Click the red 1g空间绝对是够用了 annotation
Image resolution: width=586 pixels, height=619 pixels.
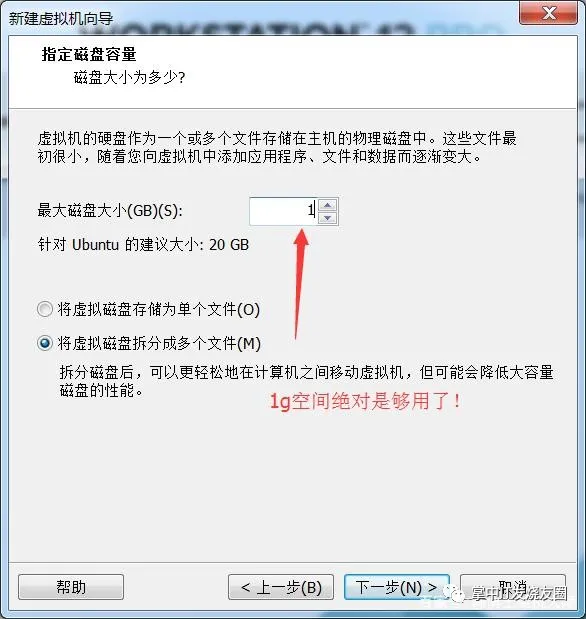(x=365, y=401)
